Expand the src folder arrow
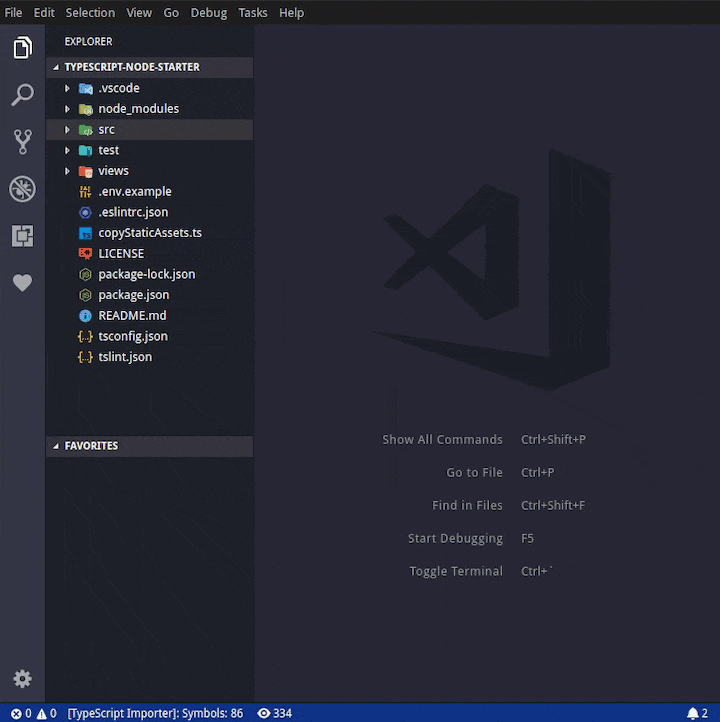720x722 pixels. coord(67,130)
